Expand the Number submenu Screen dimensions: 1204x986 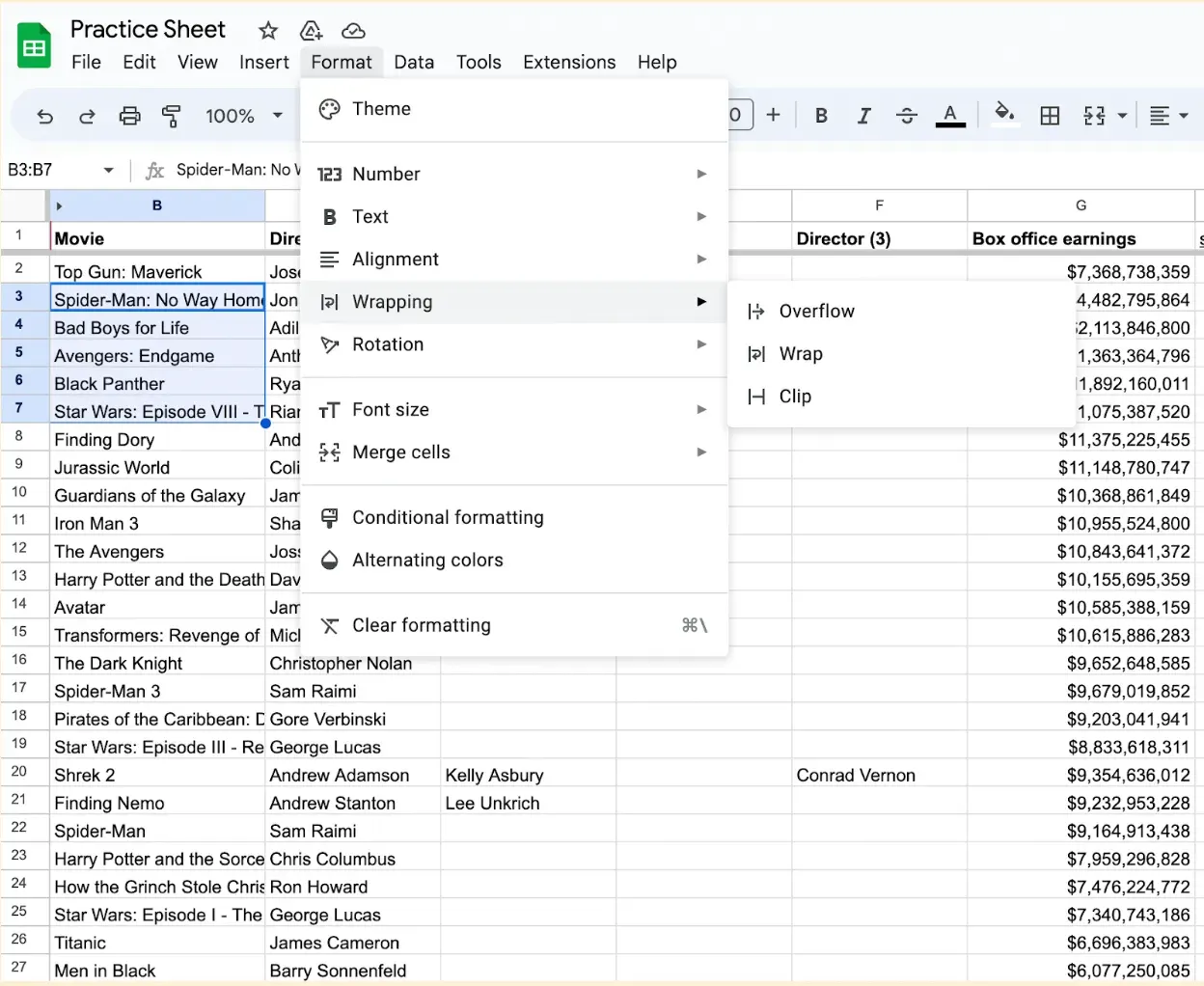(514, 174)
